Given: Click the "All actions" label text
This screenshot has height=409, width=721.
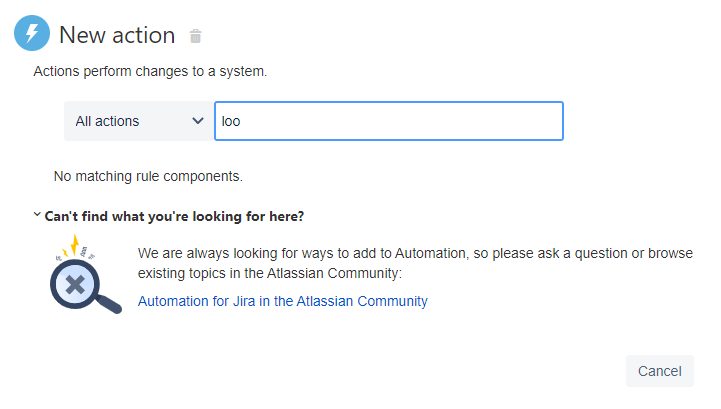Looking at the screenshot, I should 107,121.
